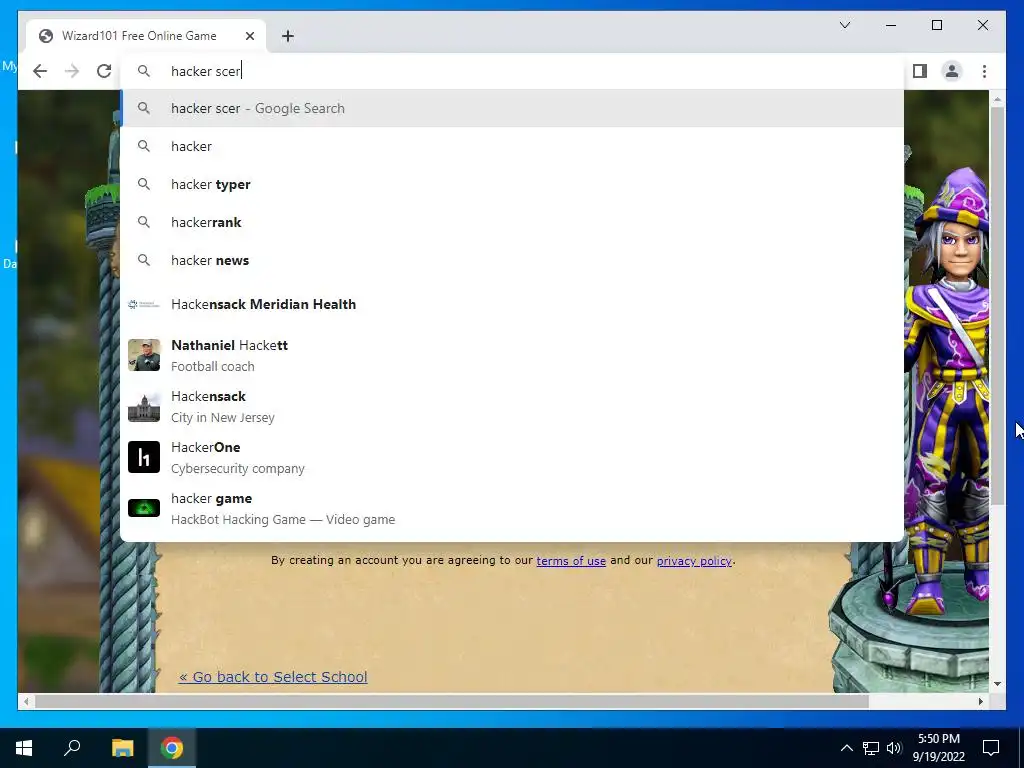Screen dimensions: 1024x768
Task: Open Windows notification center icon
Action: (x=991, y=748)
